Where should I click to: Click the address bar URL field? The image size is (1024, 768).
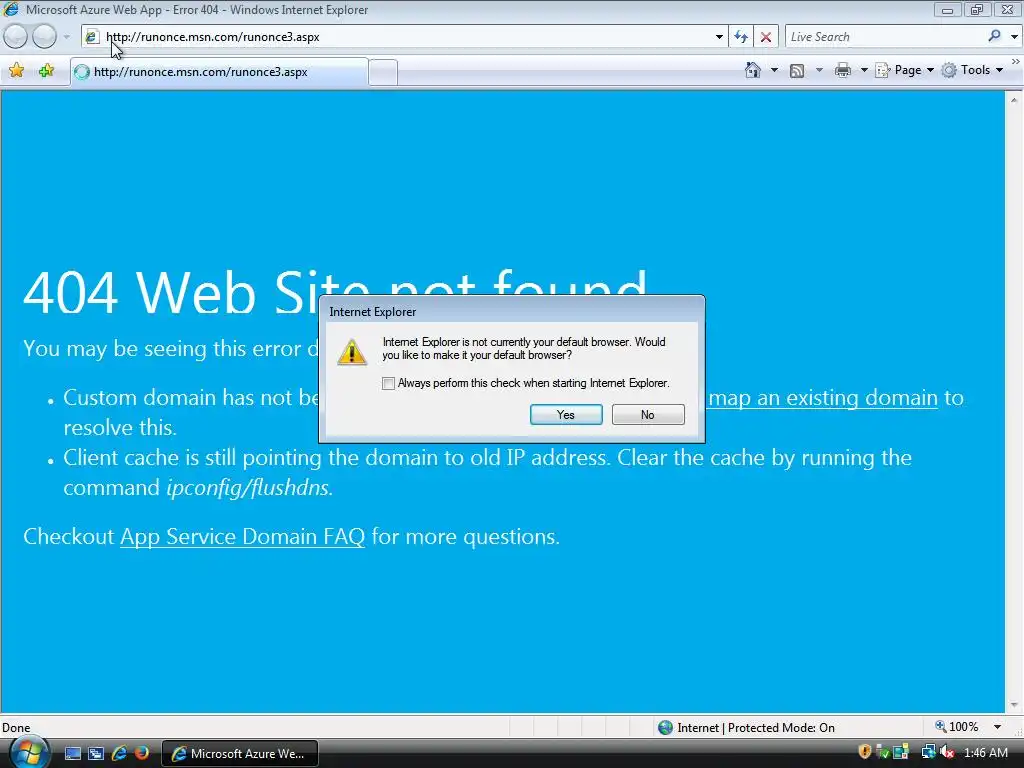pos(405,37)
